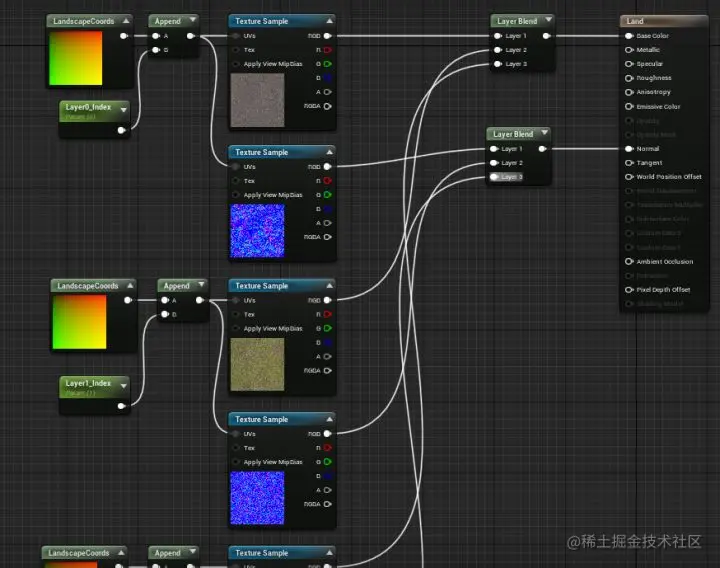Click Layer 2 pin of Layer Blend feeding Normal
The height and width of the screenshot is (568, 720).
tap(494, 163)
